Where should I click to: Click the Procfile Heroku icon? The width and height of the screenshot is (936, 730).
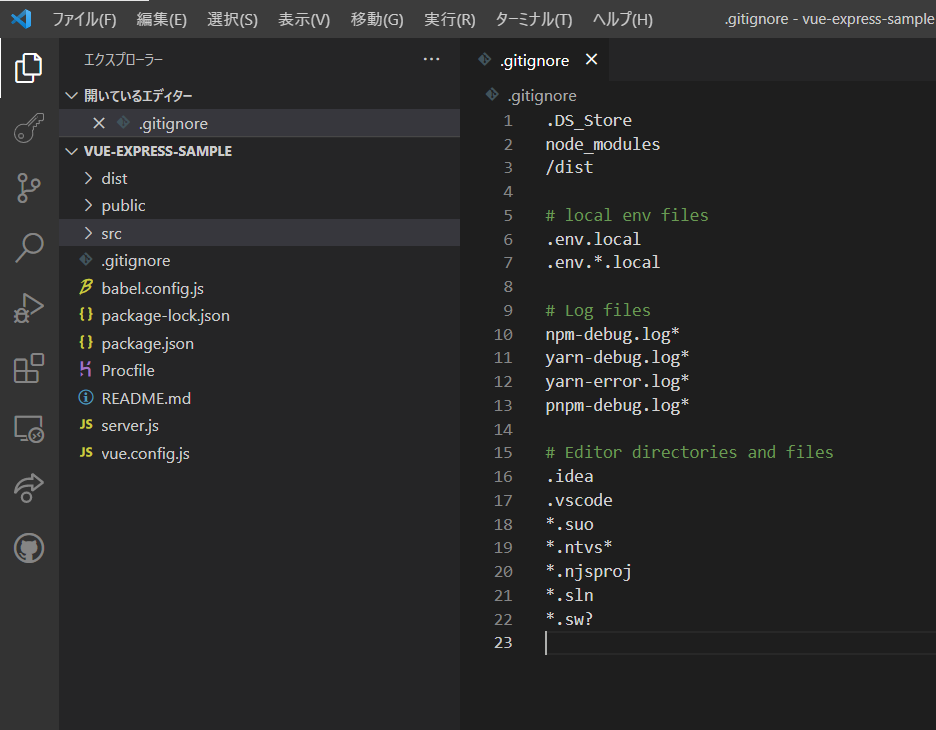86,369
